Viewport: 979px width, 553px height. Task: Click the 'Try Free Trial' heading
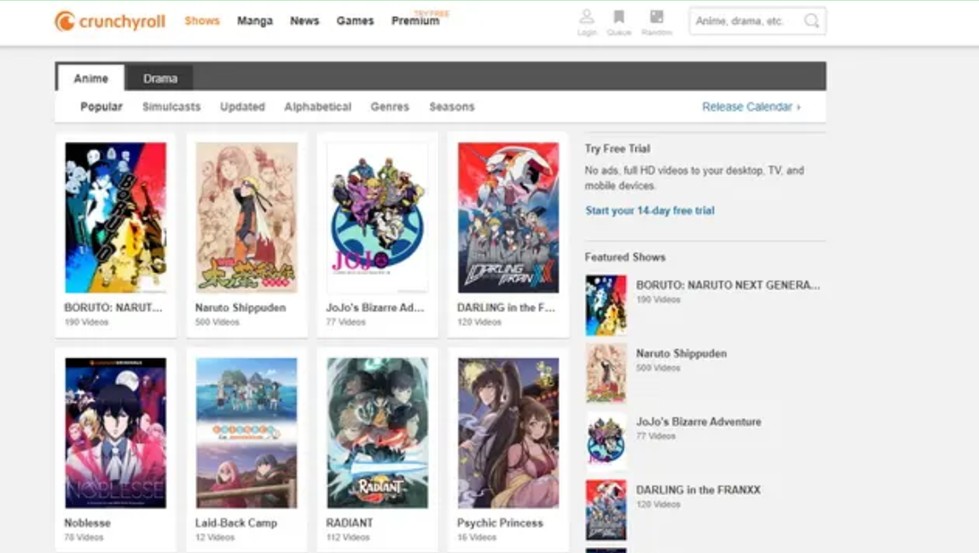pyautogui.click(x=617, y=149)
